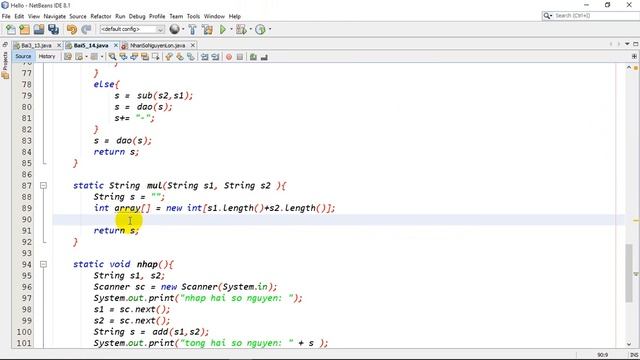Click the Clean and Build icon
Screen dimensions: 640x360
[207, 29]
